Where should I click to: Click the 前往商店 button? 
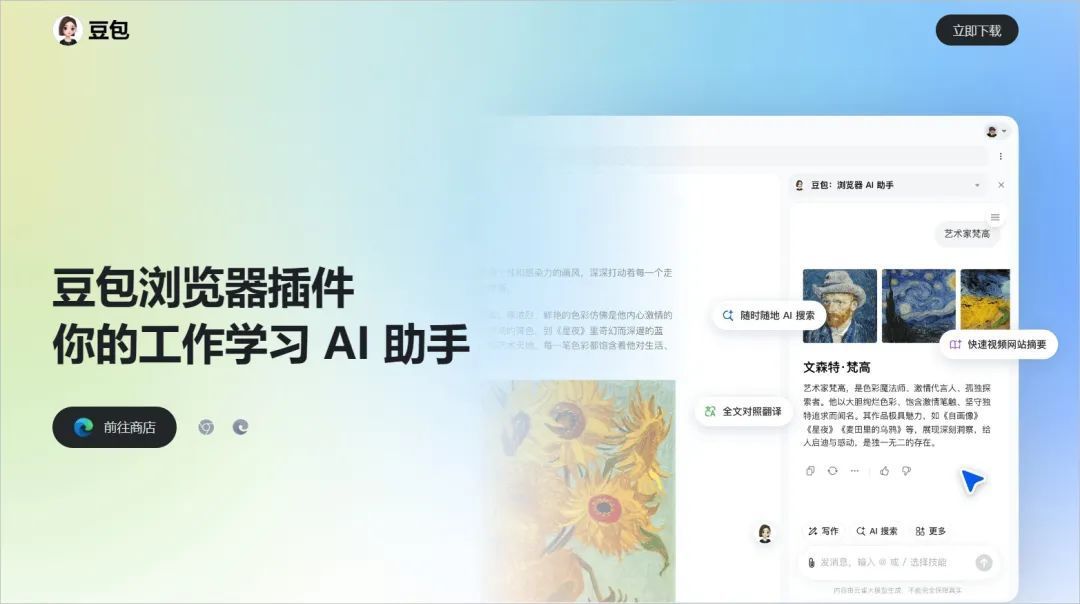(114, 428)
